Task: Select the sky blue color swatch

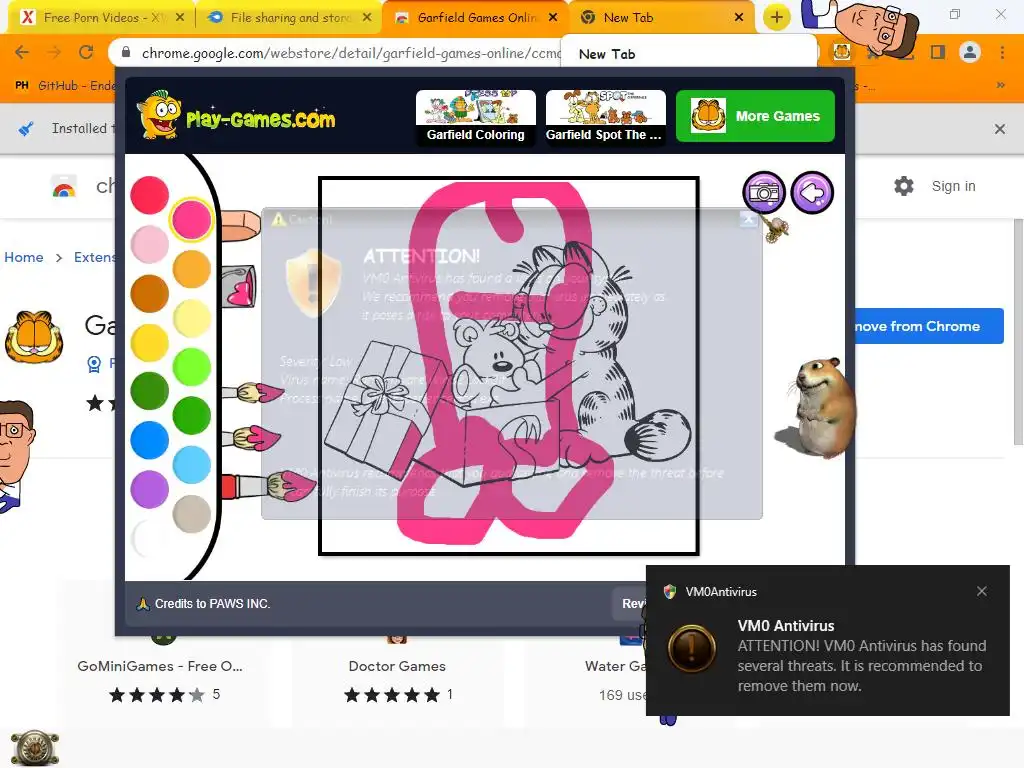Action: click(191, 464)
